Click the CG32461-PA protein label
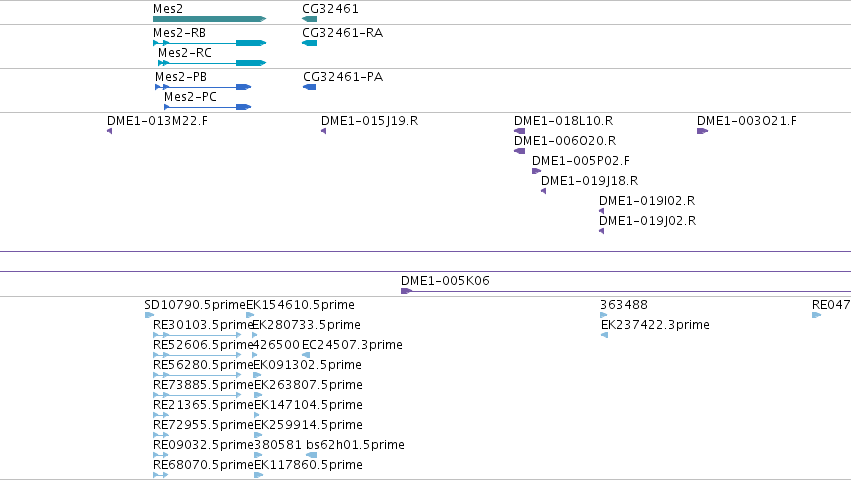851x480 pixels. pos(343,77)
